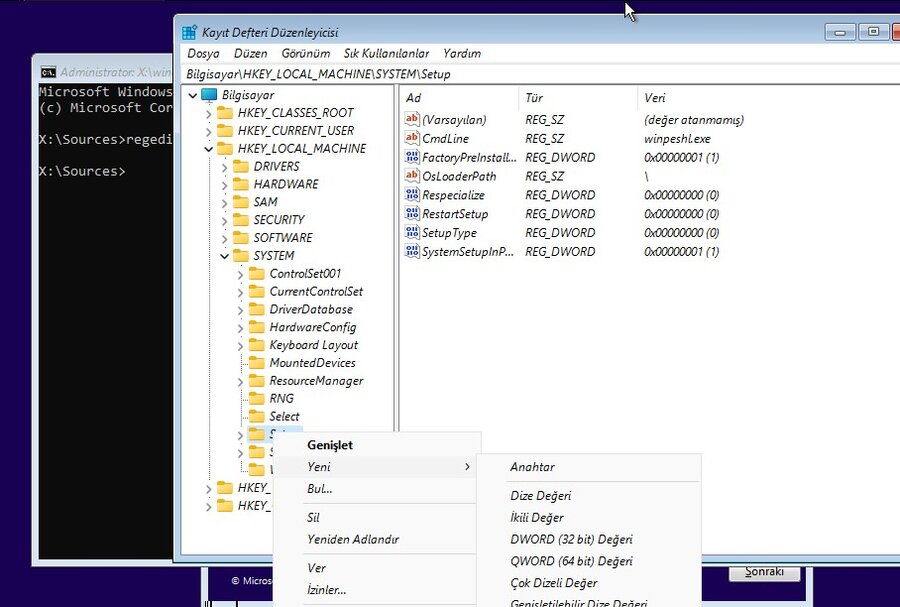Click the SYSTEM folder icon
The height and width of the screenshot is (607, 900).
(241, 256)
